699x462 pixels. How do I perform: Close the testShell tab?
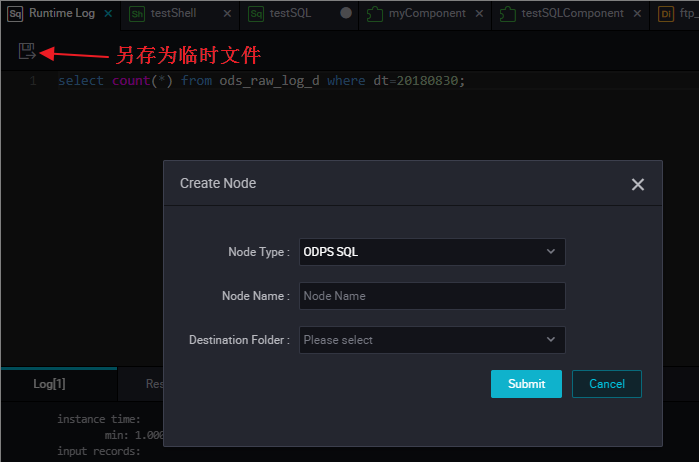(x=227, y=14)
